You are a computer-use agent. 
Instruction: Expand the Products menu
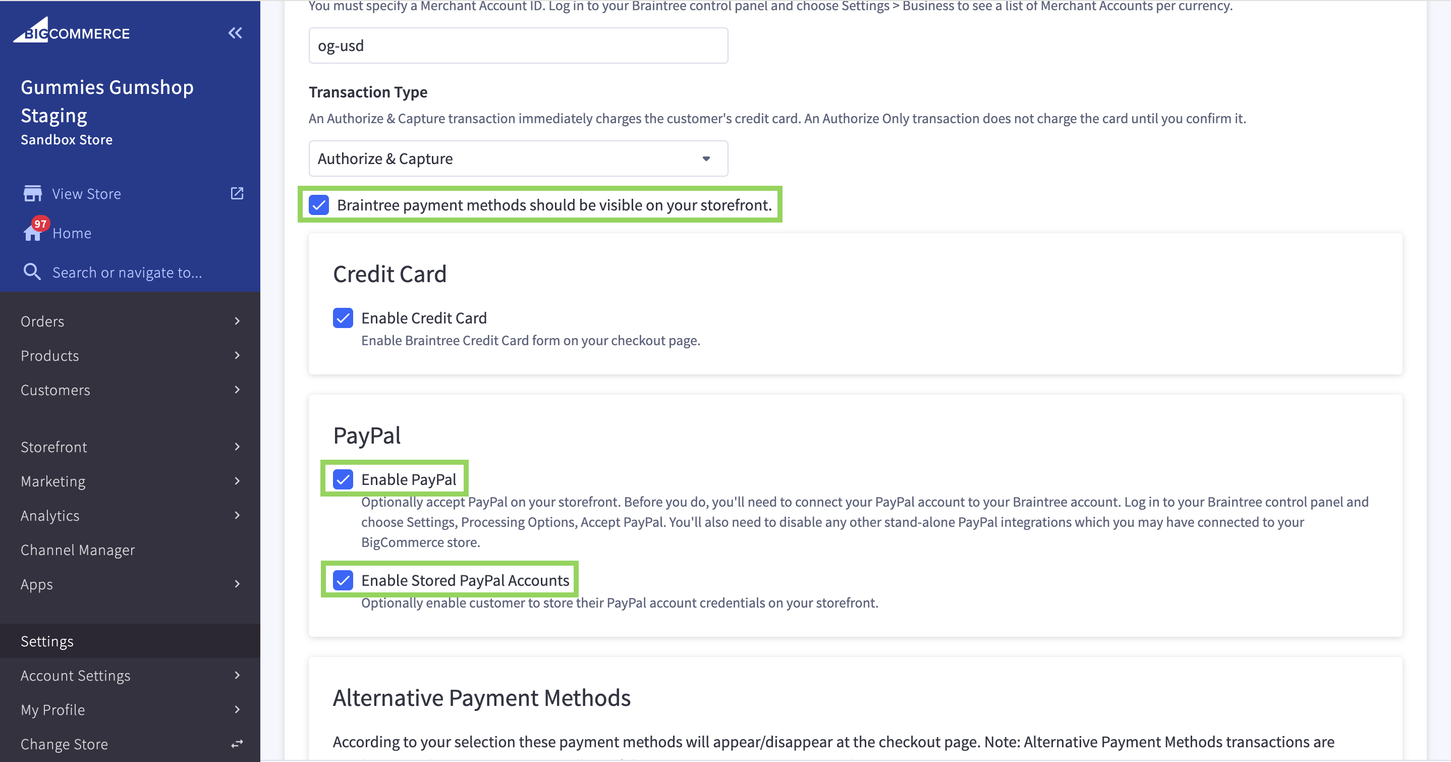(x=130, y=356)
